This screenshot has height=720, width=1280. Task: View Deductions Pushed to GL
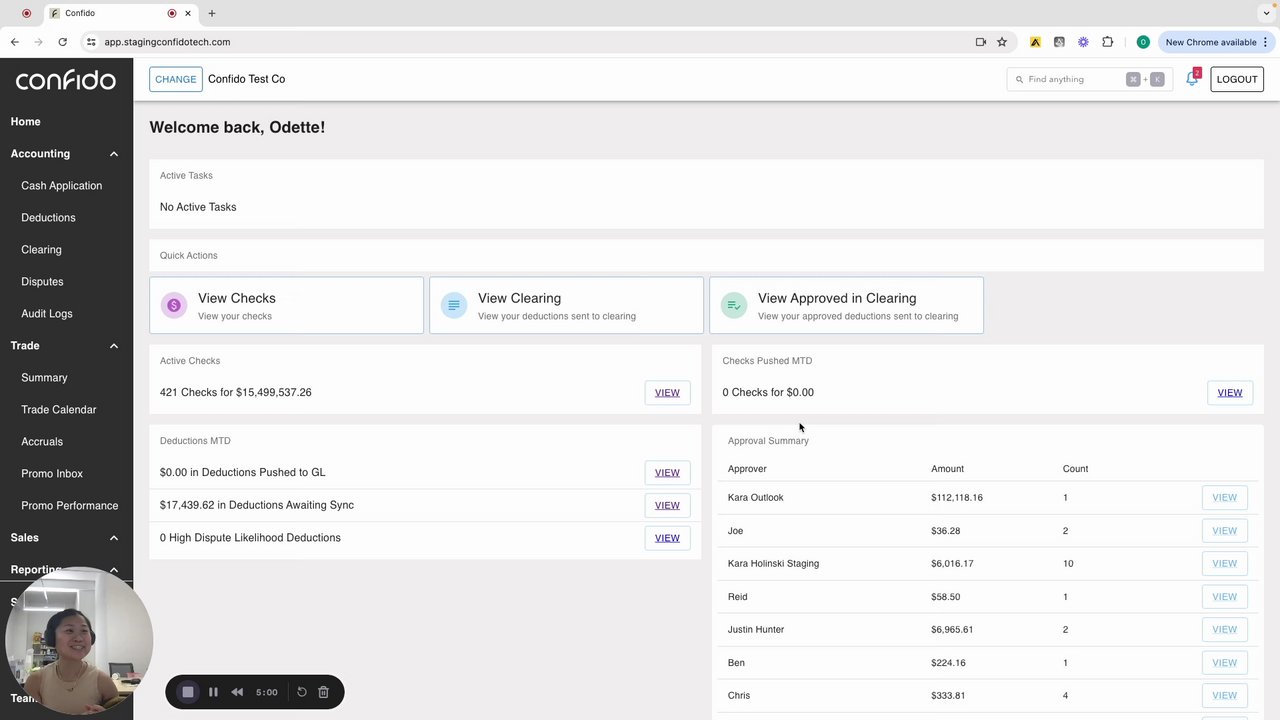(667, 473)
